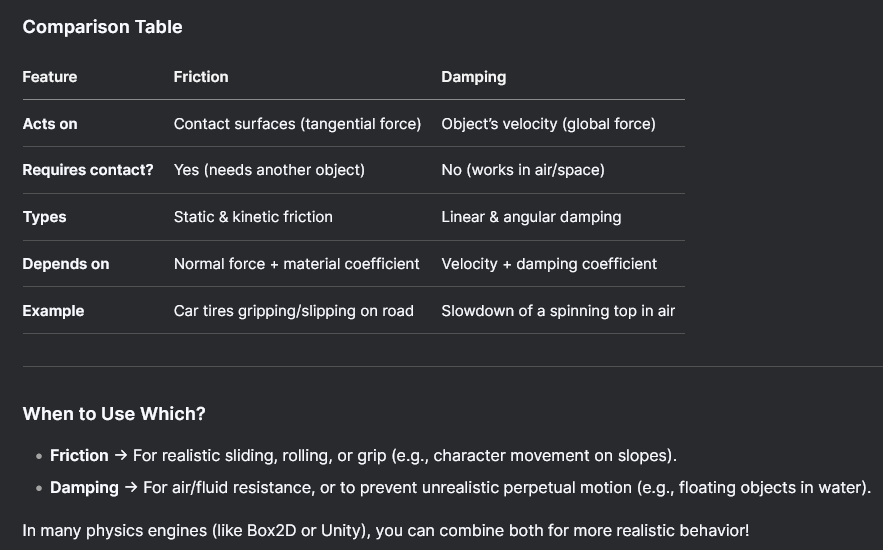This screenshot has width=883, height=550.
Task: Select the "Damping" table column header
Action: (x=473, y=77)
